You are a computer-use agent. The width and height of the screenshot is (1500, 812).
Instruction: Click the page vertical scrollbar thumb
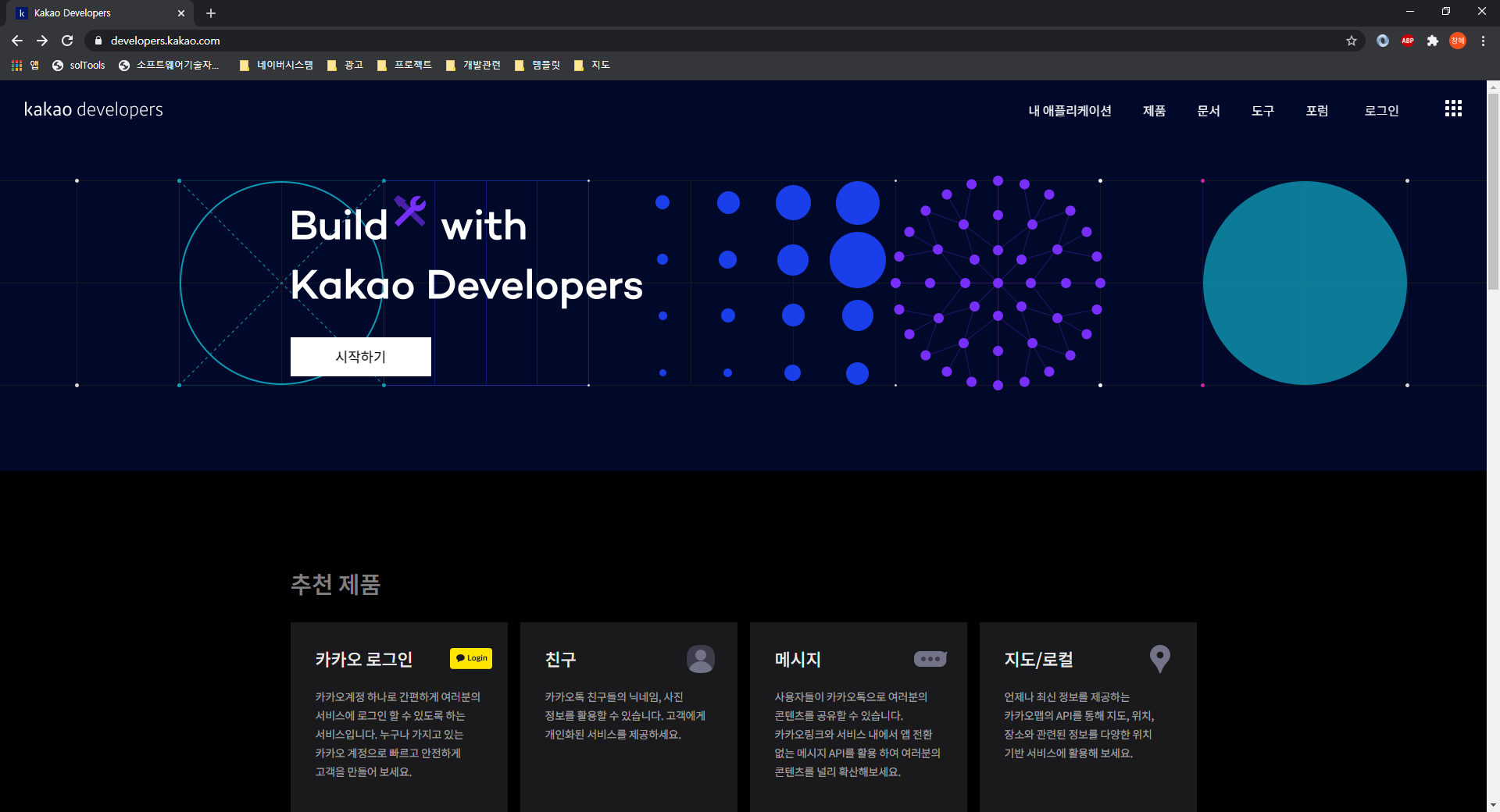1493,191
